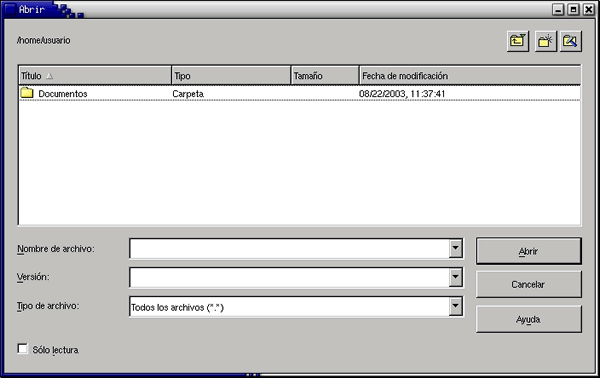Open help with the Ayuda button
This screenshot has height=378, width=600.
pyautogui.click(x=528, y=319)
